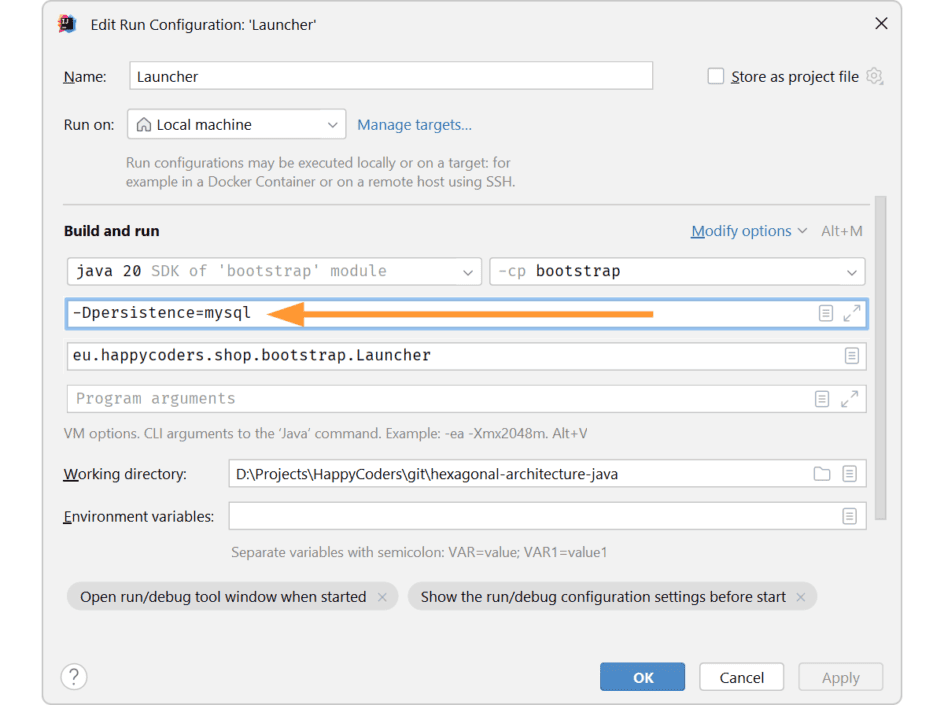944x705 pixels.
Task: Click the Apply button
Action: click(840, 676)
